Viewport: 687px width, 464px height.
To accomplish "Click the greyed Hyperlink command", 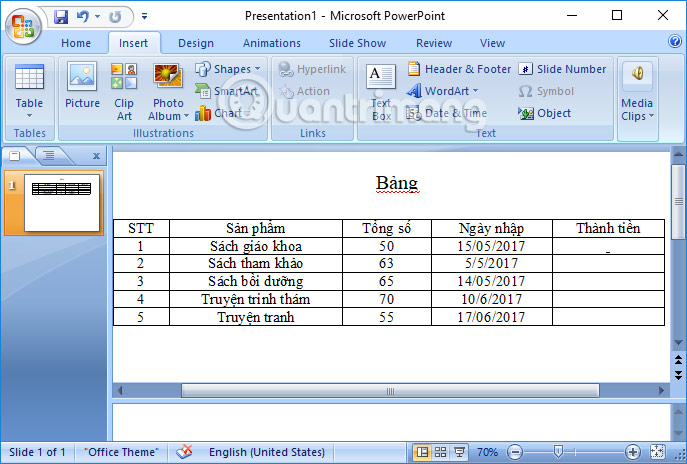I will click(312, 69).
